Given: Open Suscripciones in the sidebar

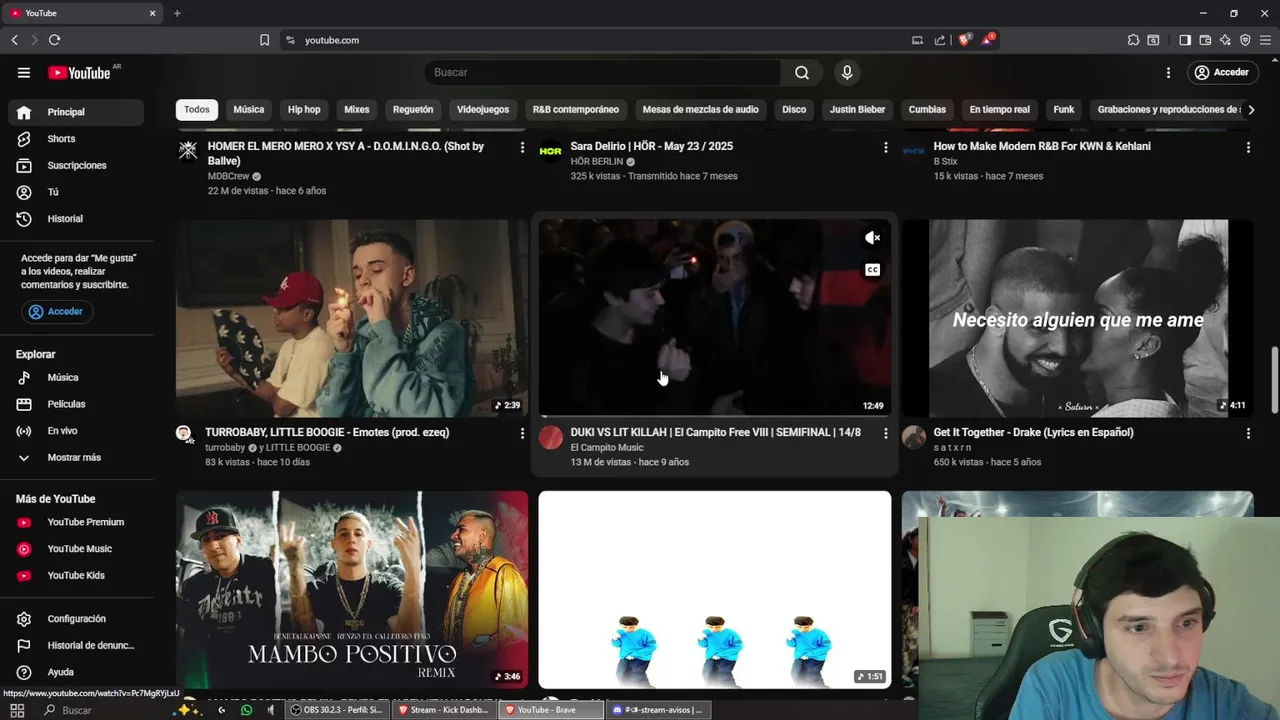Looking at the screenshot, I should (x=76, y=165).
